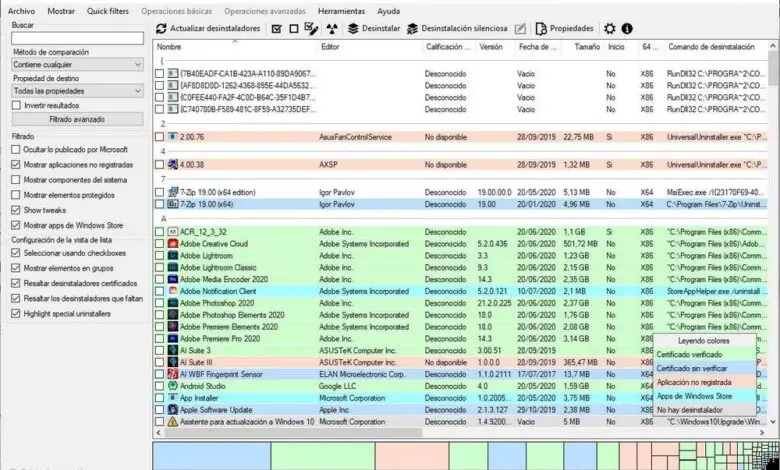Screen dimensions: 780x470
Task: Select the AI Suite III row
Action: coord(460,363)
